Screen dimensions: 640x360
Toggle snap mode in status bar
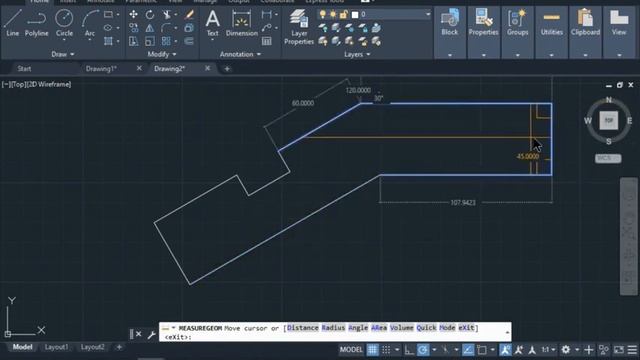pyautogui.click(x=386, y=350)
